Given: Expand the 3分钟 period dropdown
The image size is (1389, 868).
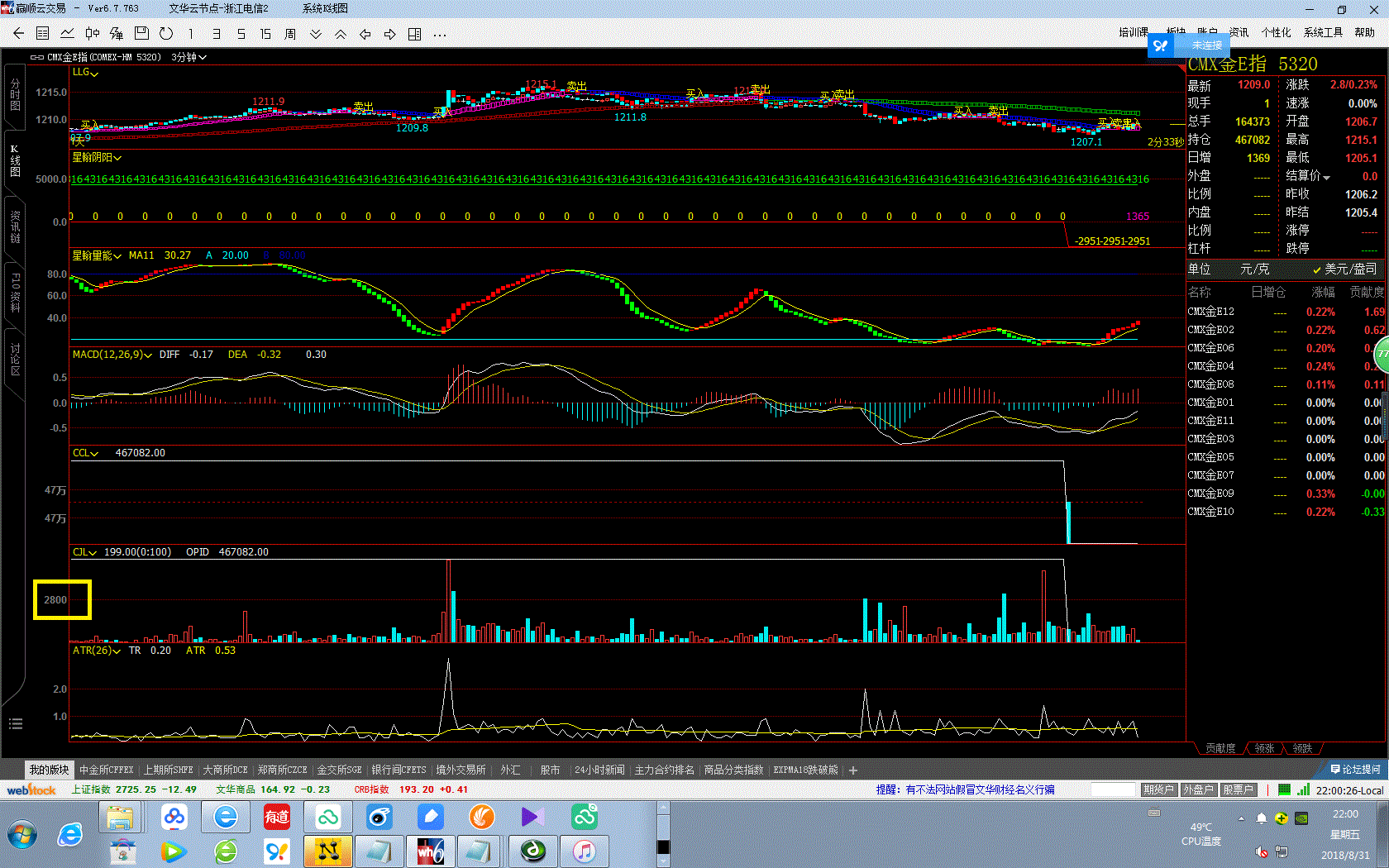Looking at the screenshot, I should pyautogui.click(x=189, y=57).
